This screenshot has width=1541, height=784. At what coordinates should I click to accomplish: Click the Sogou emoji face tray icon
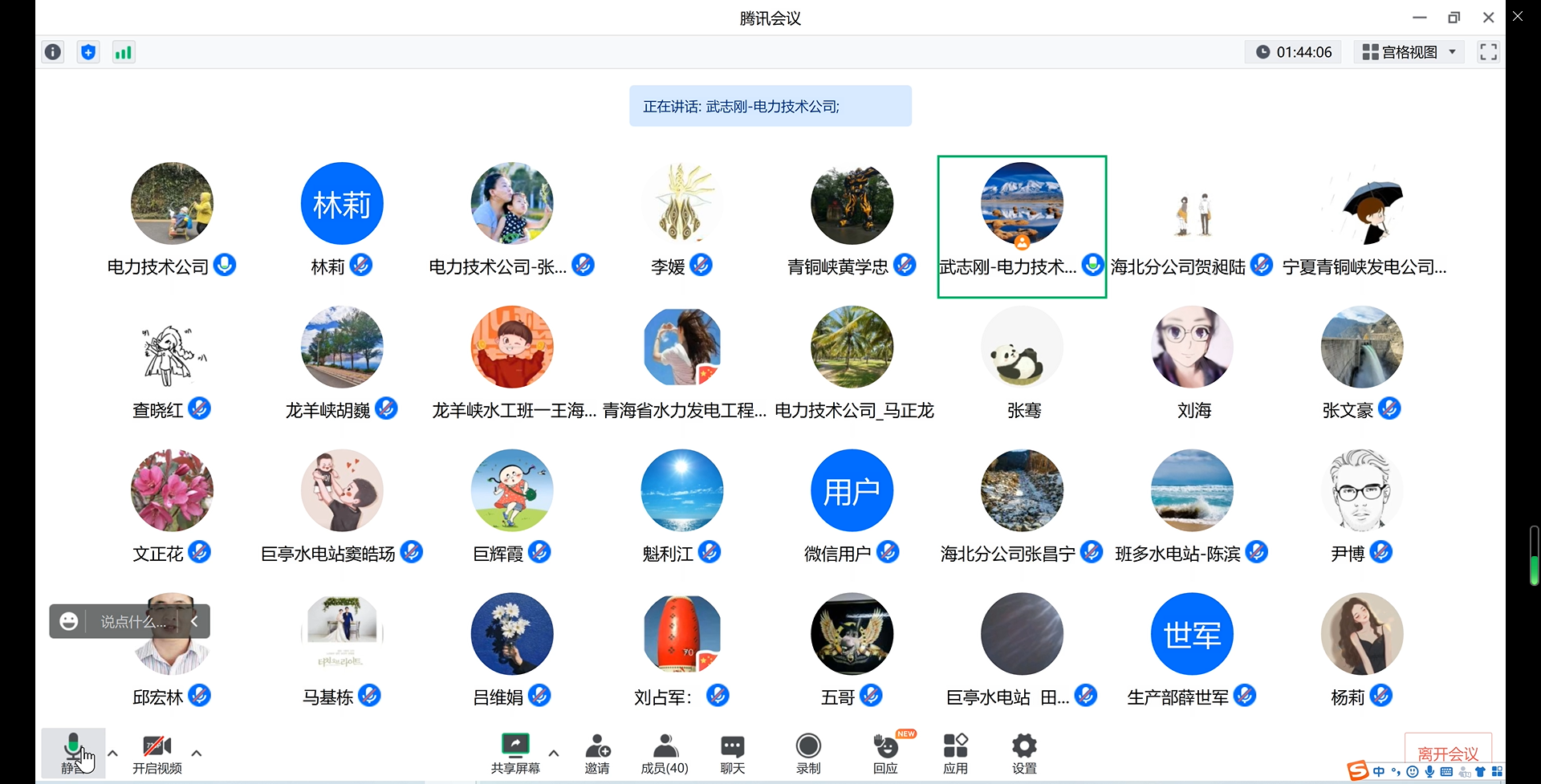1413,772
